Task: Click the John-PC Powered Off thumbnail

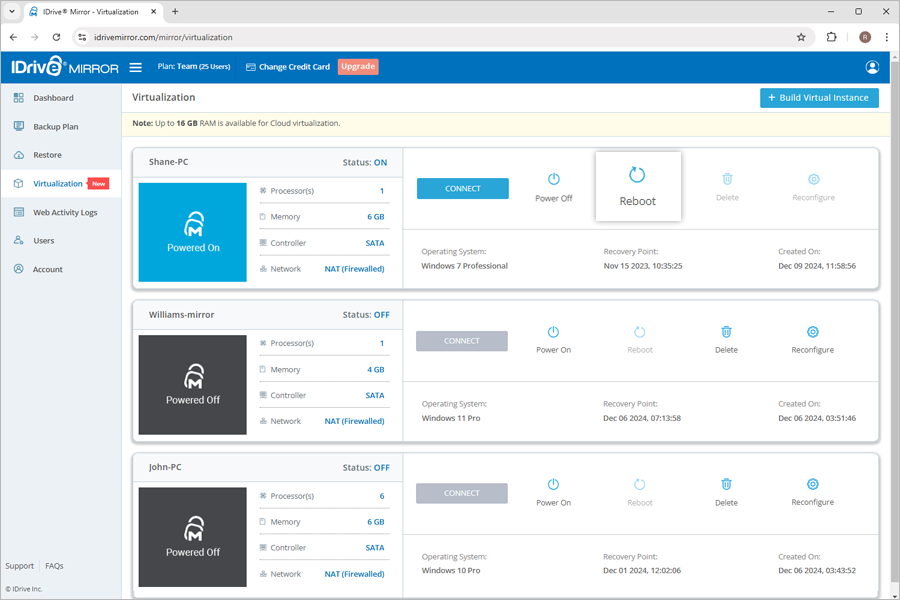Action: (193, 537)
